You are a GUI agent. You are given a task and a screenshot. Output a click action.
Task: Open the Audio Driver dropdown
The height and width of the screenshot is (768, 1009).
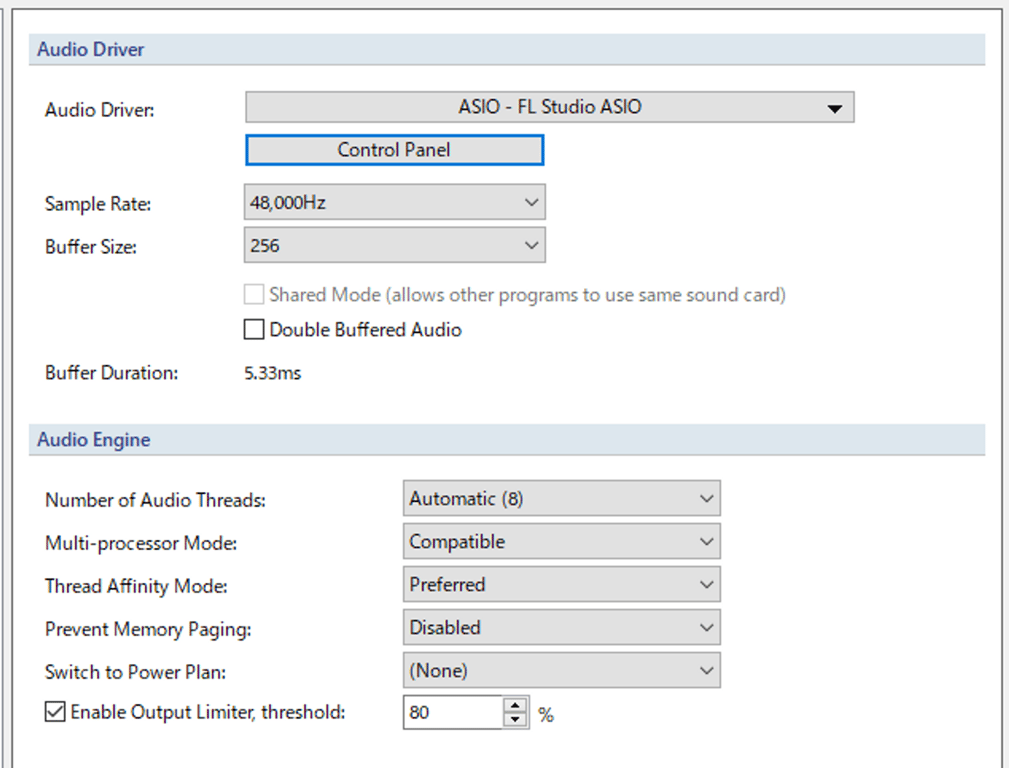[x=550, y=107]
